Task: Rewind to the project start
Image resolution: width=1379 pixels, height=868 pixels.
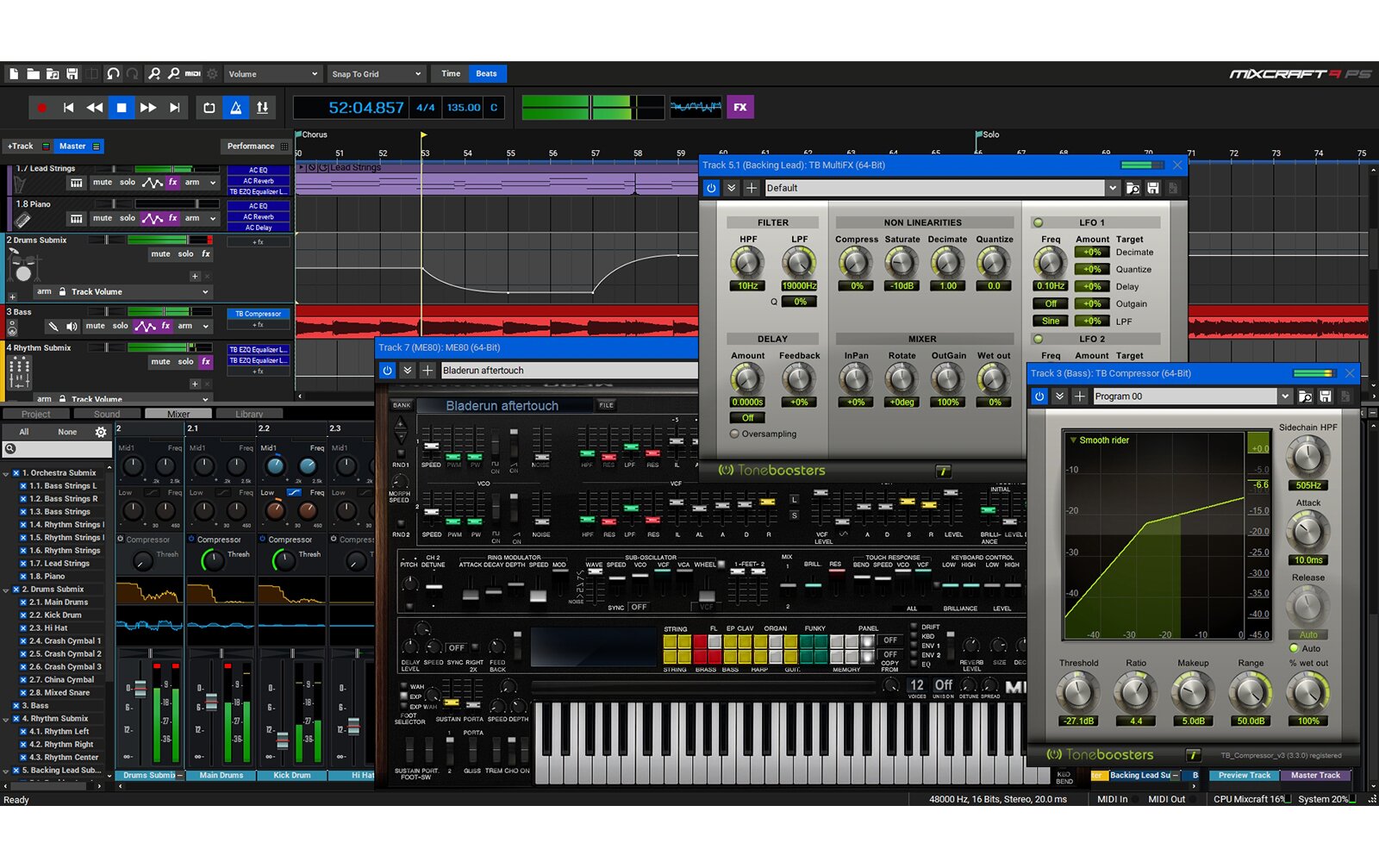Action: click(x=68, y=108)
